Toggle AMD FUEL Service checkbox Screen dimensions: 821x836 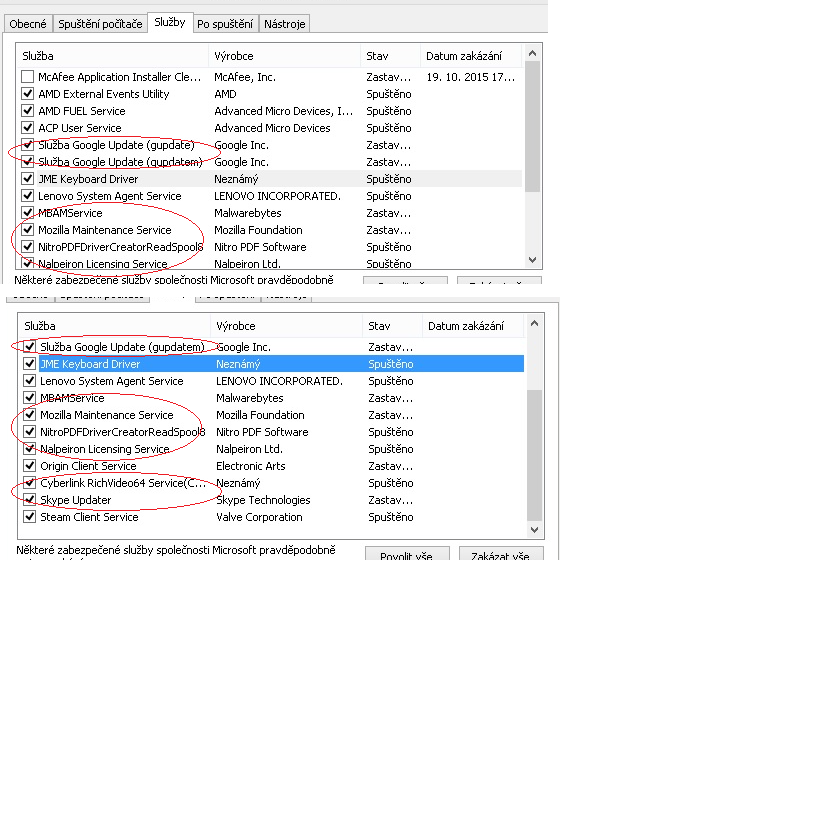click(28, 111)
